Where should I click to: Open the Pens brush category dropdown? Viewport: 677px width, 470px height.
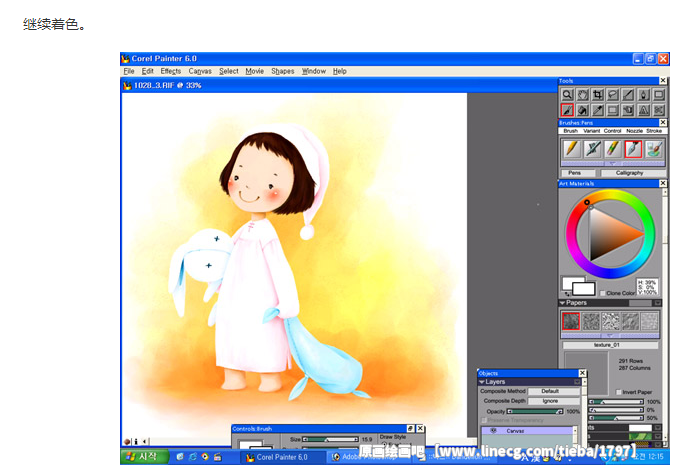pyautogui.click(x=578, y=173)
